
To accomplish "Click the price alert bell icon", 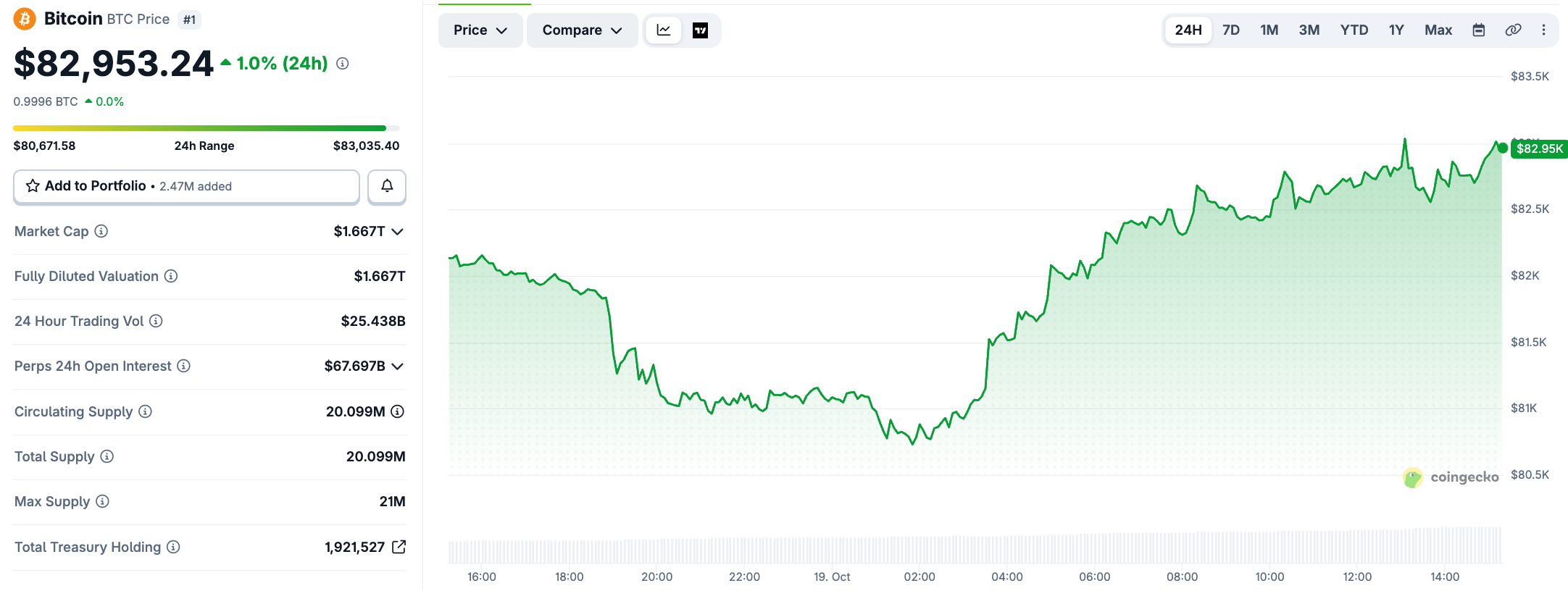I will [387, 186].
